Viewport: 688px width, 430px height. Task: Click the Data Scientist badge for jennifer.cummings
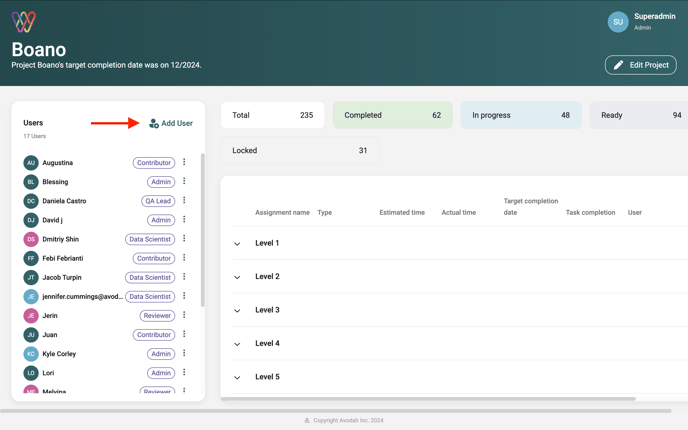click(x=150, y=297)
